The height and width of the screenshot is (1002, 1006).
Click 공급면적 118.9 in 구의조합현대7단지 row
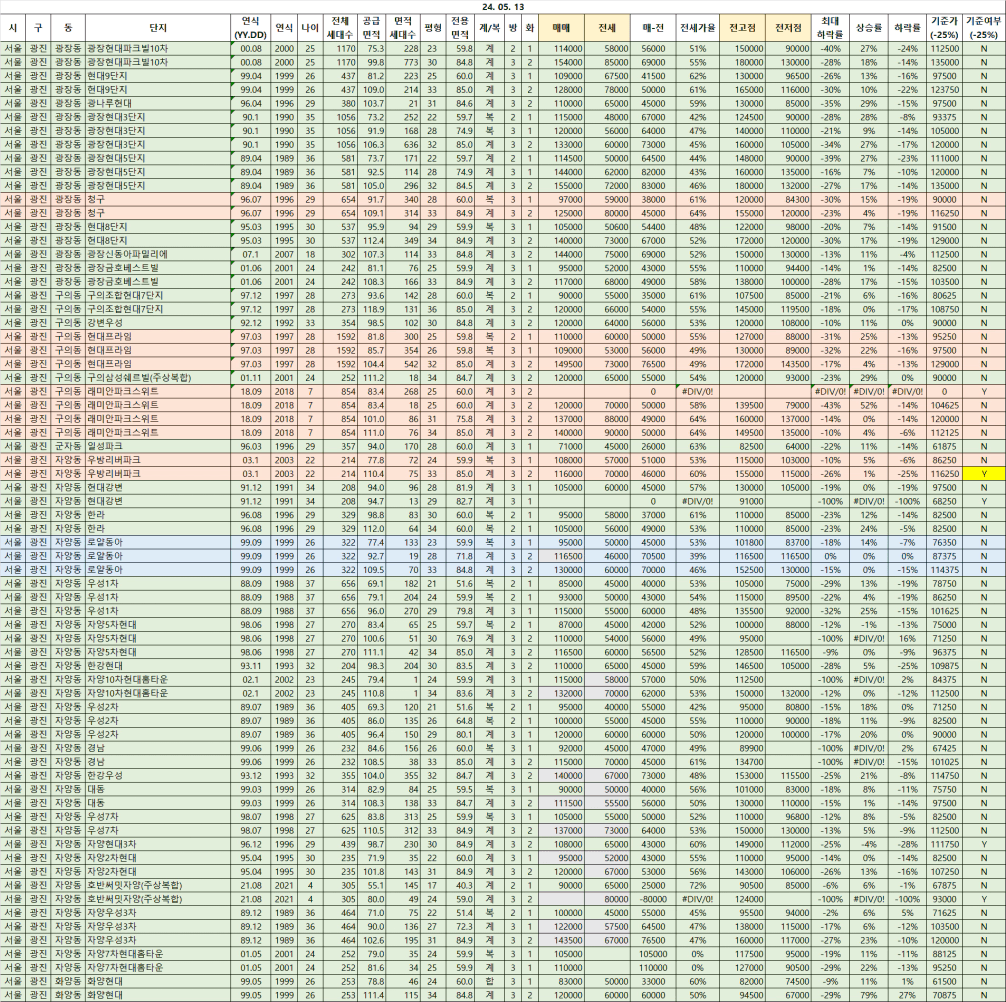[371, 309]
